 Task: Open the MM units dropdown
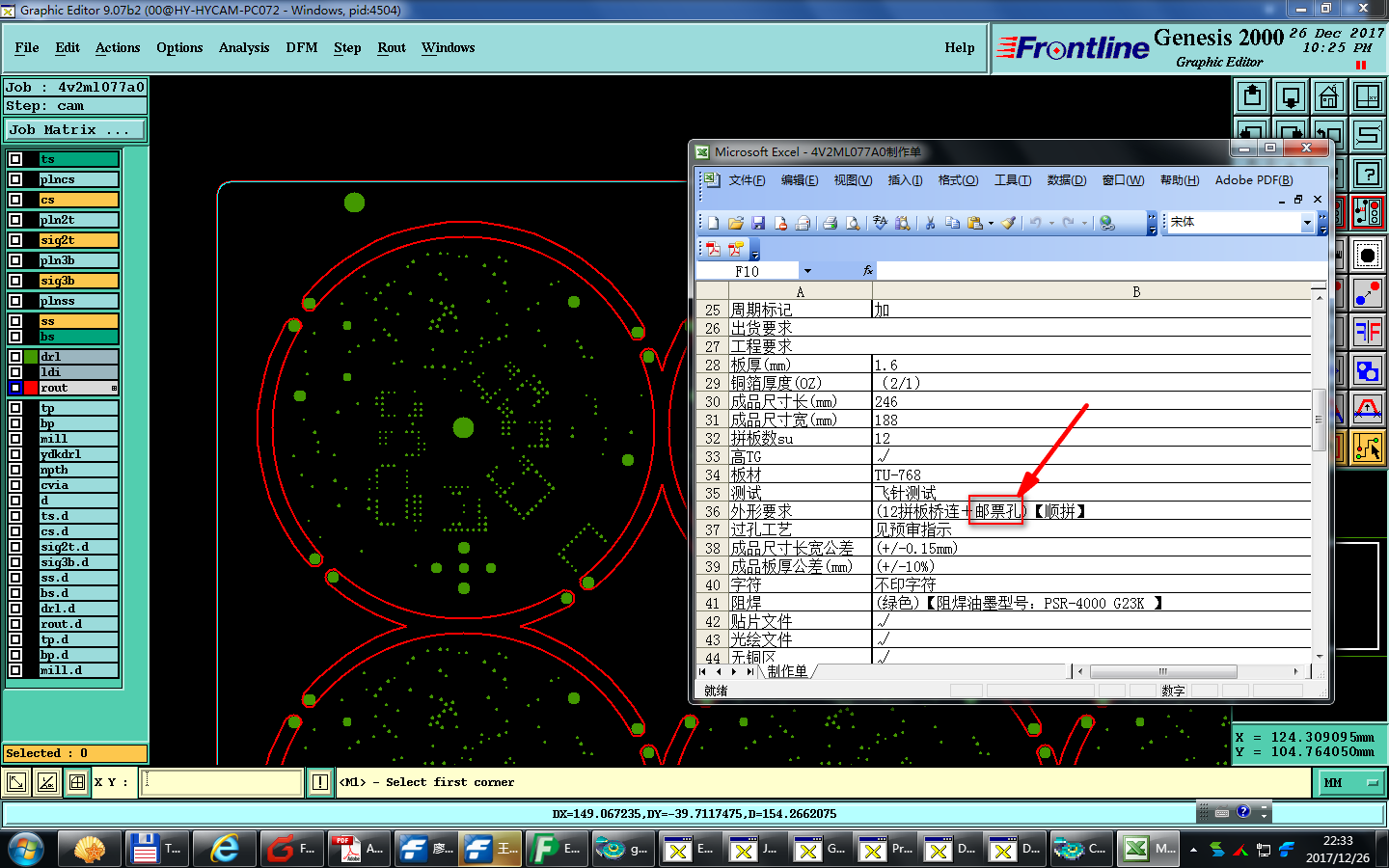pos(1351,782)
